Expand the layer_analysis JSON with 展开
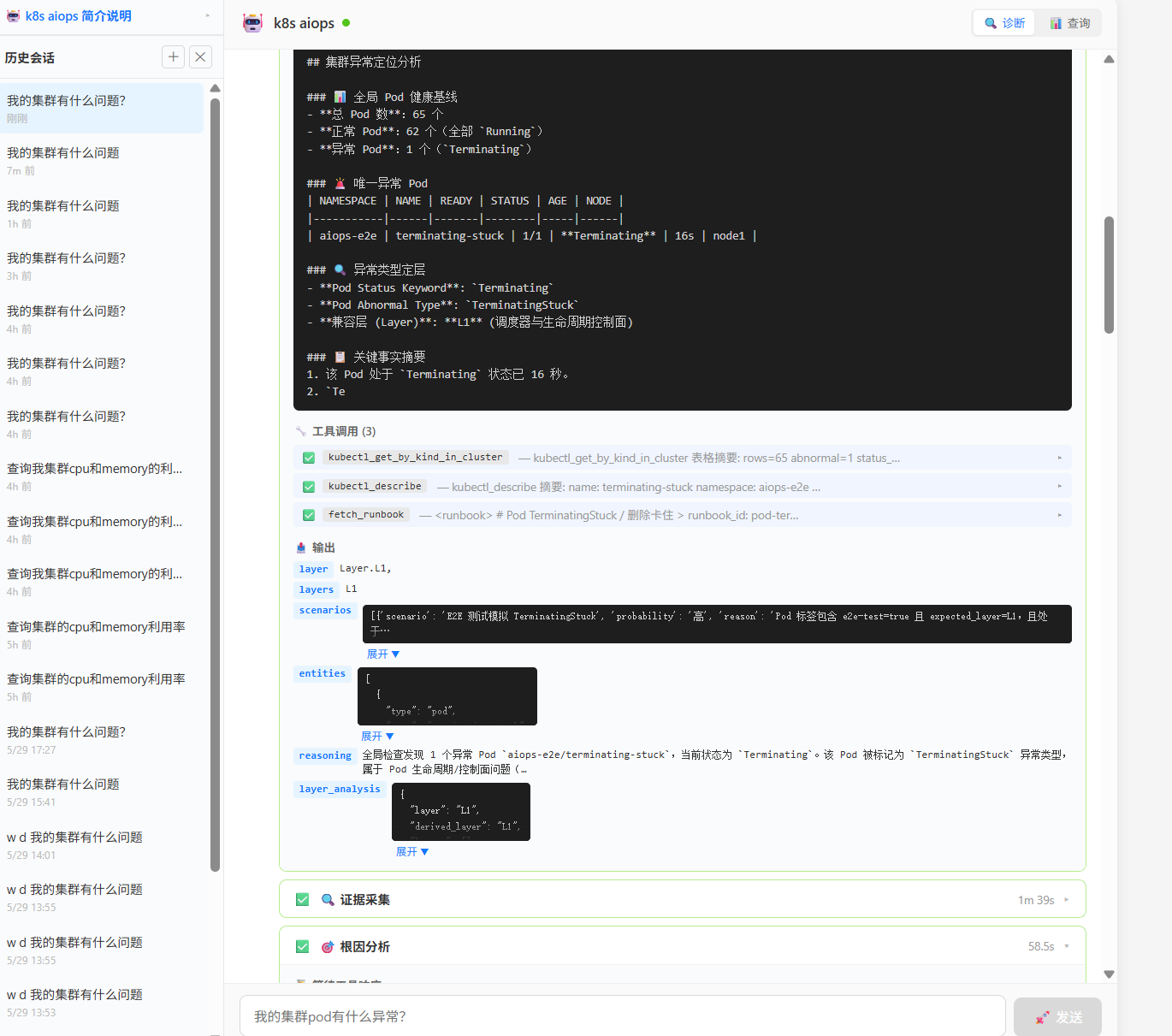Screen dimensions: 1172x1036 [412, 851]
